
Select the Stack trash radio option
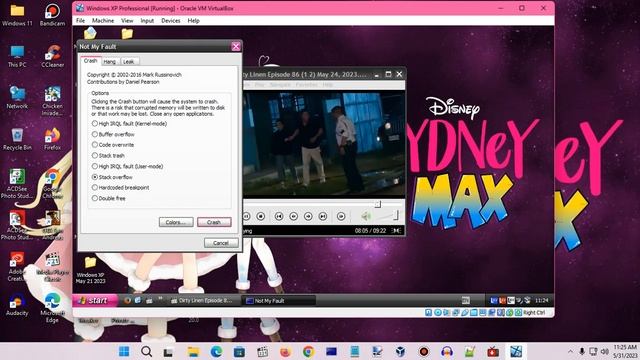(x=108, y=156)
